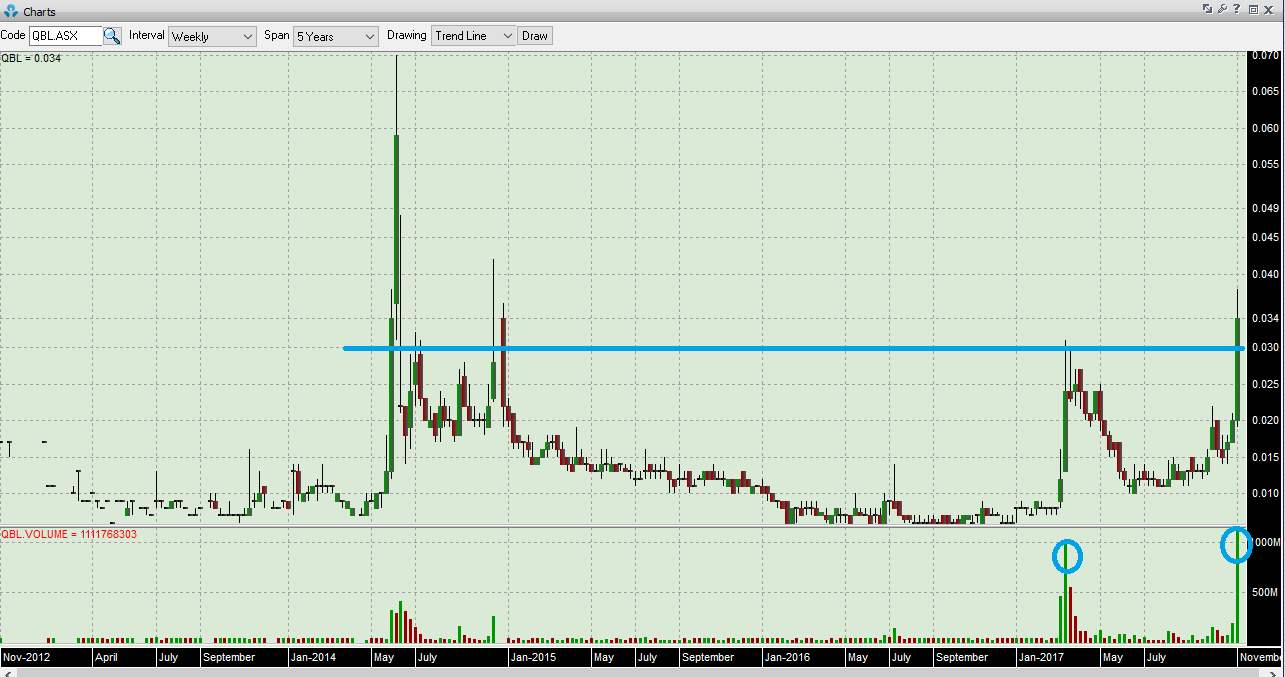This screenshot has height=677, width=1285.
Task: Click the 0.065 price axis label
Action: coord(1265,91)
